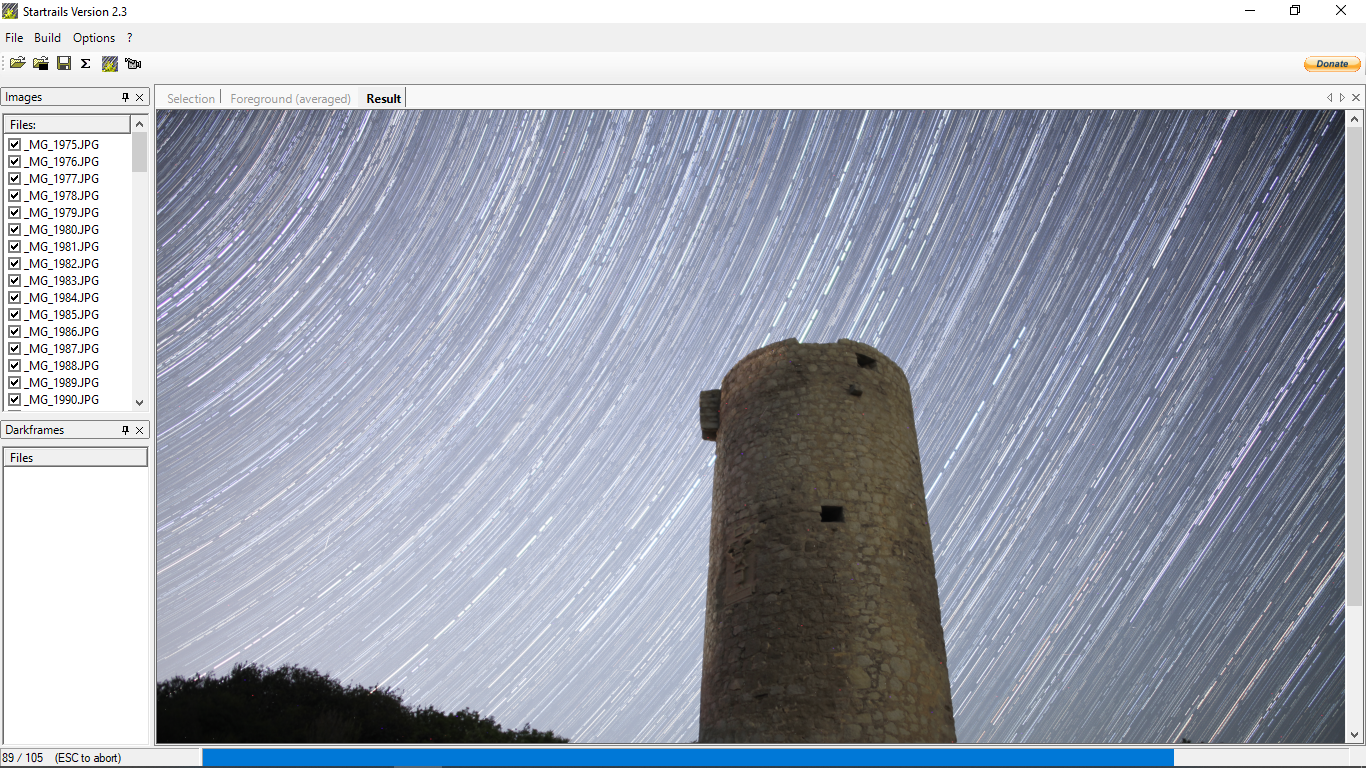The image size is (1366, 768).
Task: Close the Images panel
Action: point(140,97)
